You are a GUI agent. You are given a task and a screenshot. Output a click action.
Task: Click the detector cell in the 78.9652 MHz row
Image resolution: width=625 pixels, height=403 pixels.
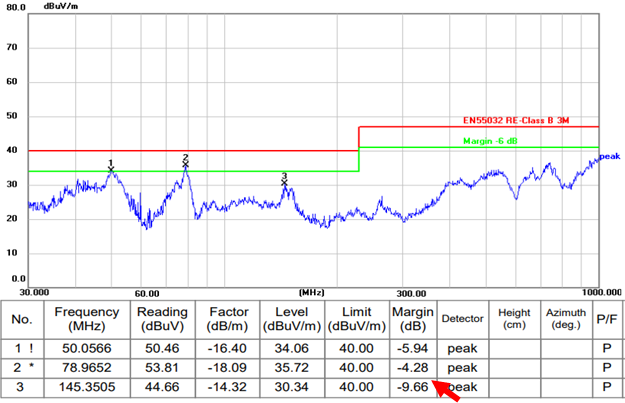click(462, 368)
